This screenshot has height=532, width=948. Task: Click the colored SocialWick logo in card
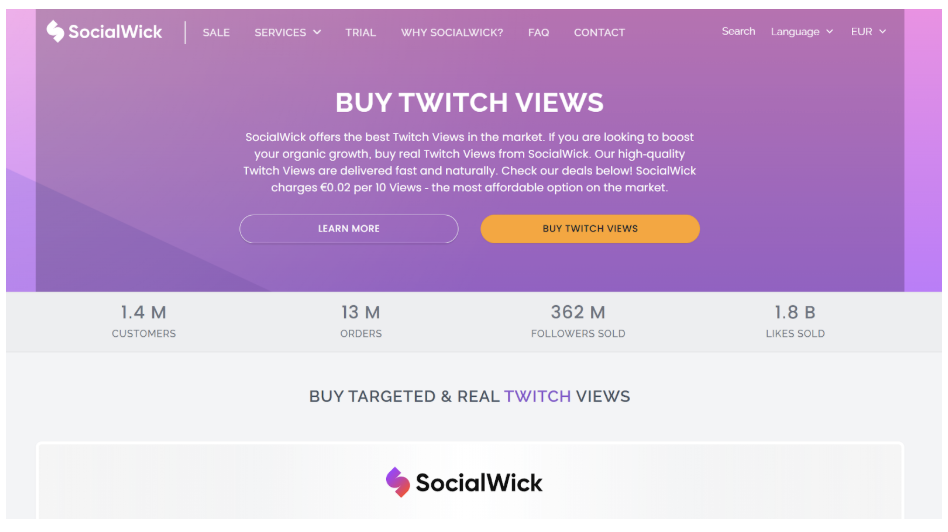pos(464,482)
